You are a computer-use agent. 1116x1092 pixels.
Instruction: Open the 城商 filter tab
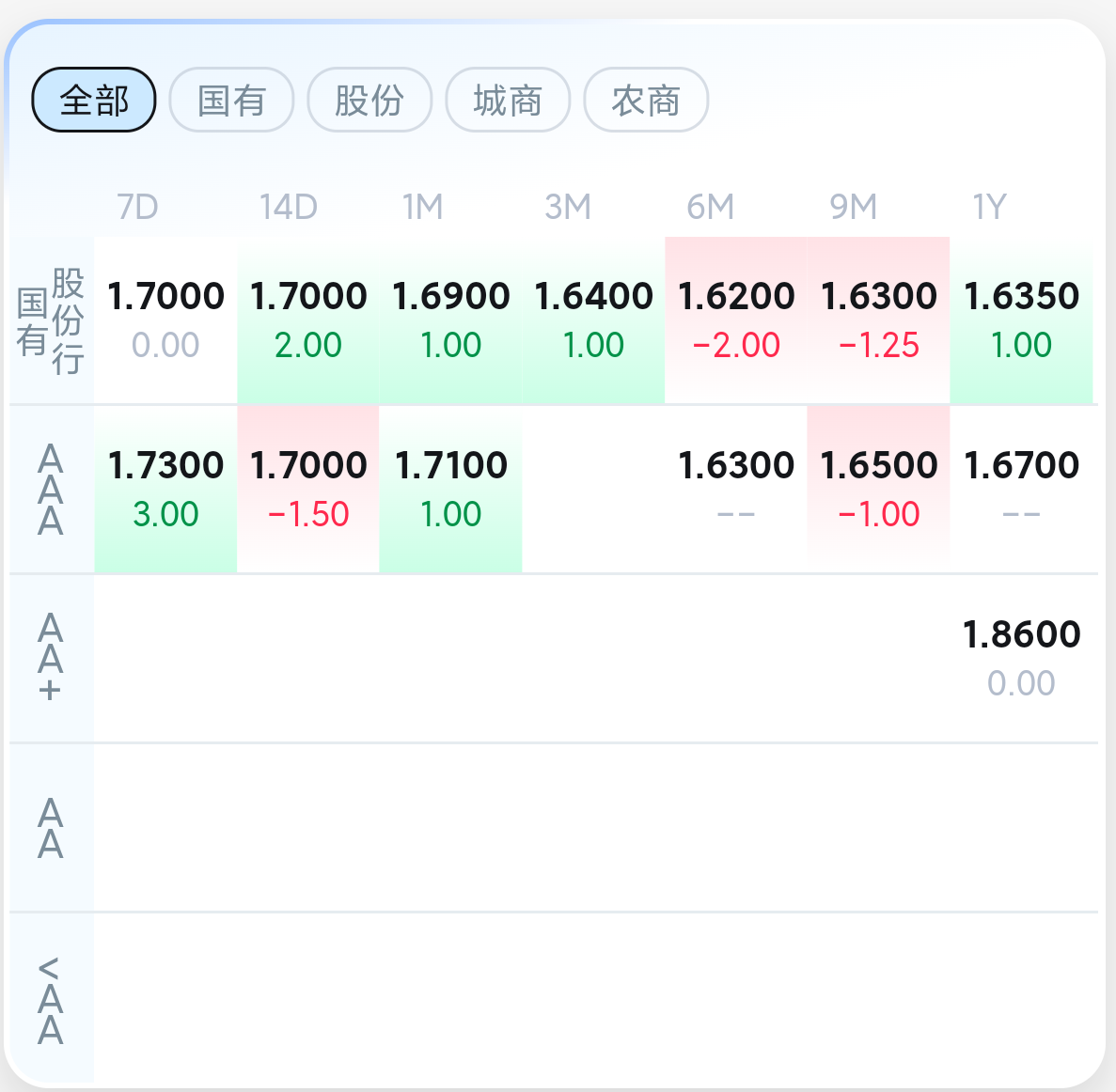click(x=508, y=100)
